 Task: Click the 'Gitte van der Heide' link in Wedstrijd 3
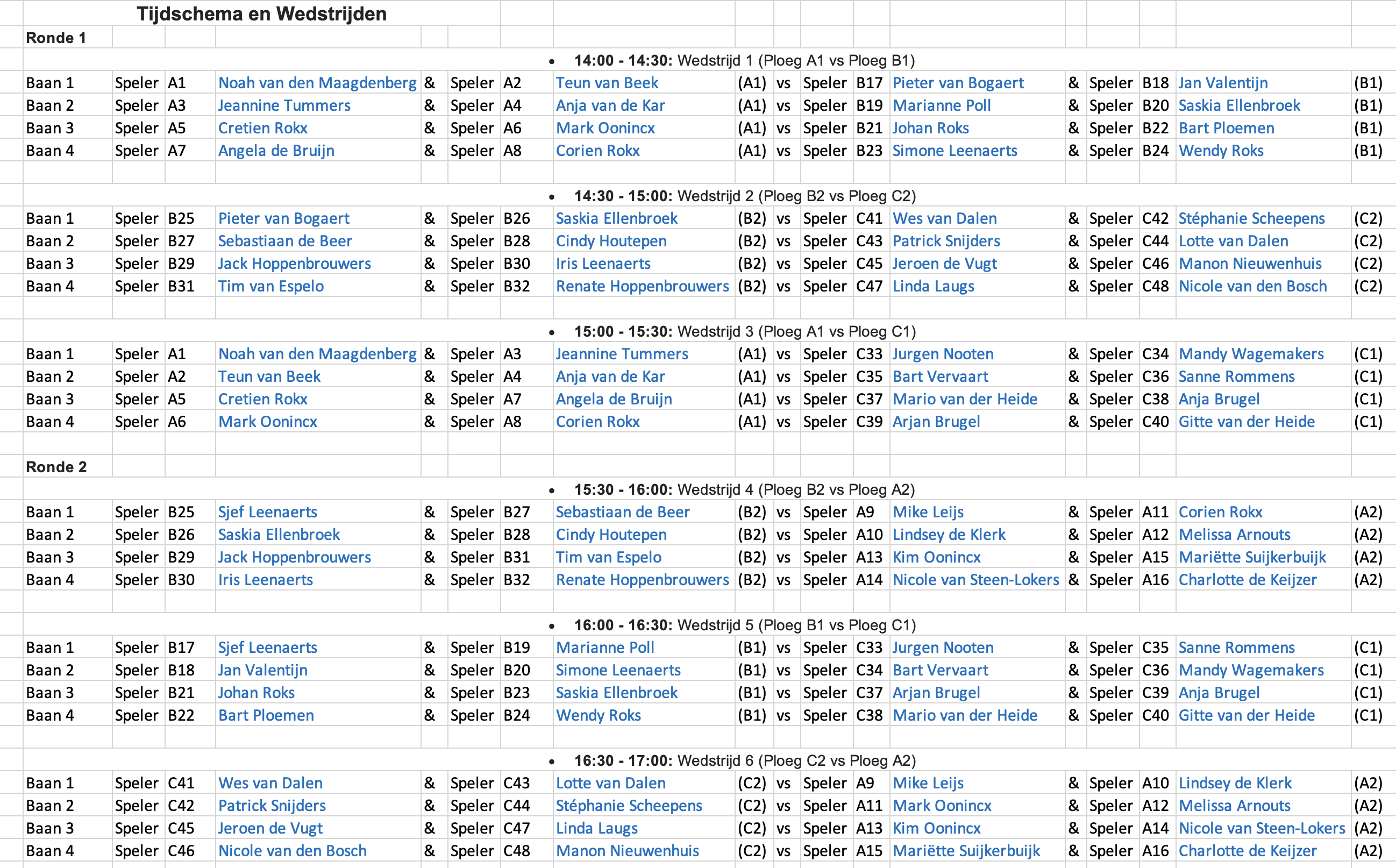[x=1246, y=422]
